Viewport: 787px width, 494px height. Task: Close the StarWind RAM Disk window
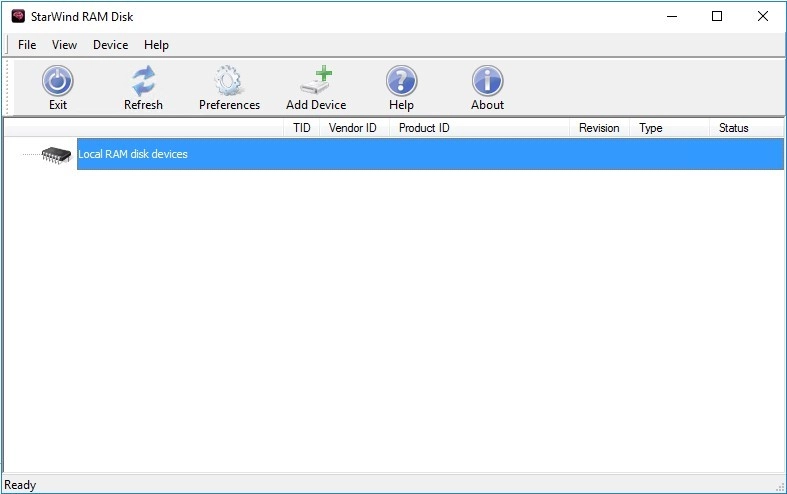(763, 16)
